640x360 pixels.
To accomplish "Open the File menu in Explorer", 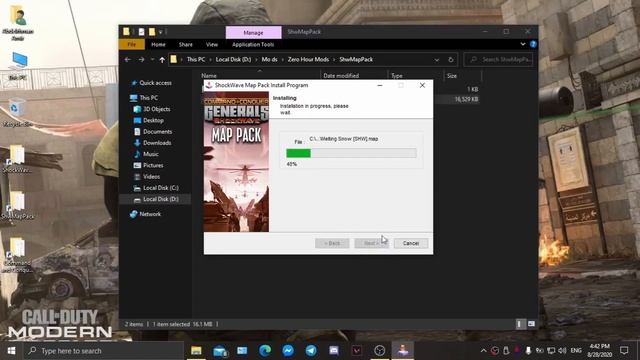I will click(131, 44).
